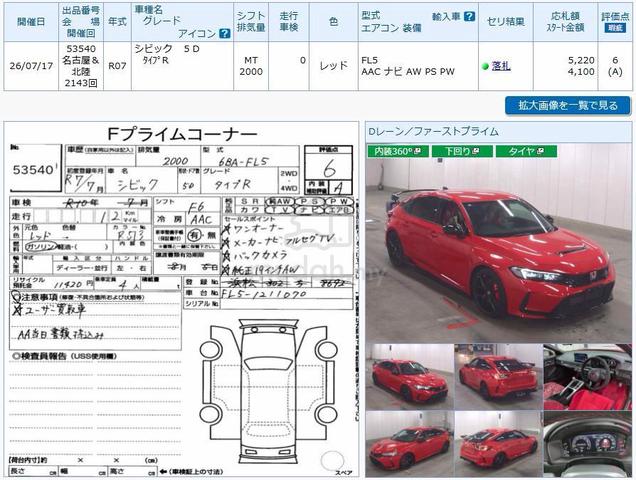Click the 解説 badge under 評価点

[615, 28]
